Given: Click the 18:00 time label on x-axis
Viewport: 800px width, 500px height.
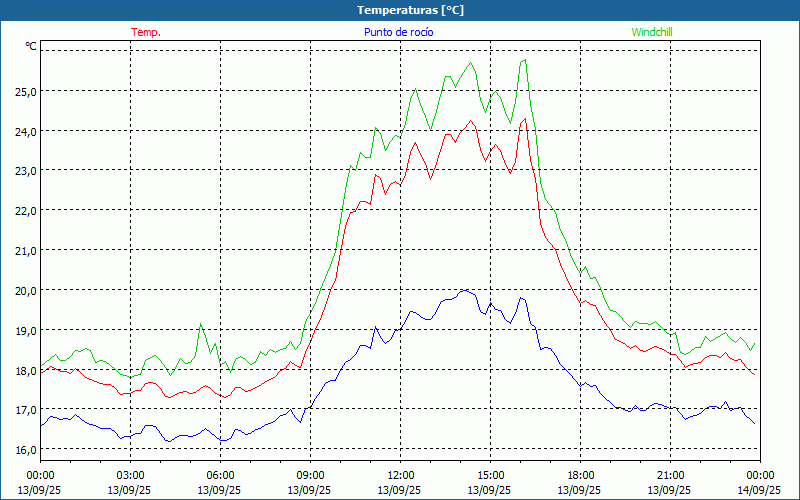Looking at the screenshot, I should click(x=581, y=475).
